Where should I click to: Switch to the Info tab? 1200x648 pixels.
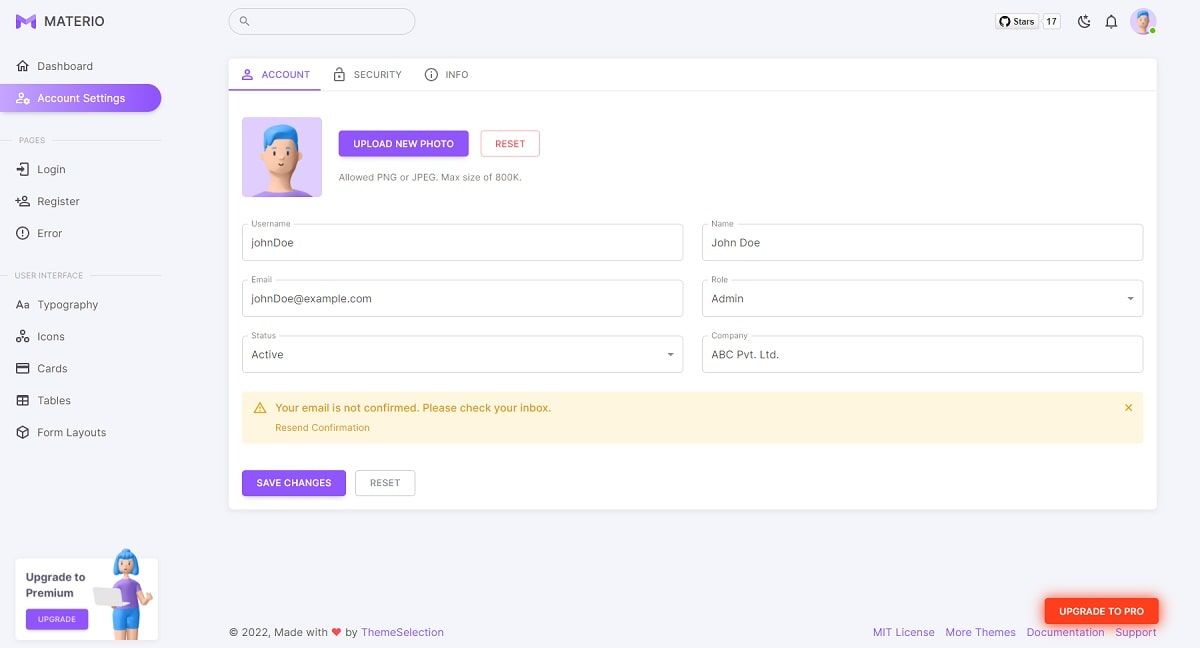click(446, 74)
